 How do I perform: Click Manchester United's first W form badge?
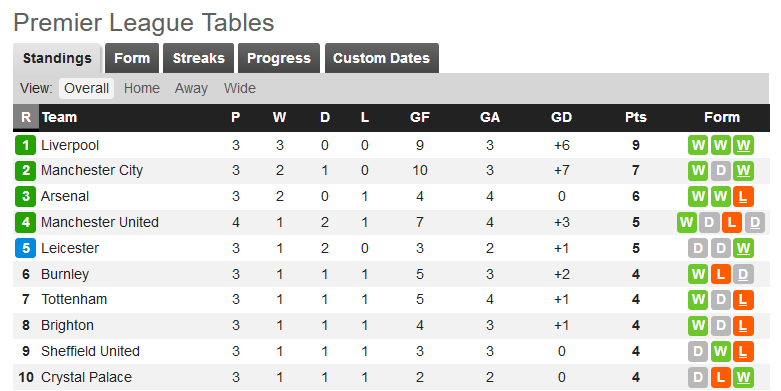[686, 223]
